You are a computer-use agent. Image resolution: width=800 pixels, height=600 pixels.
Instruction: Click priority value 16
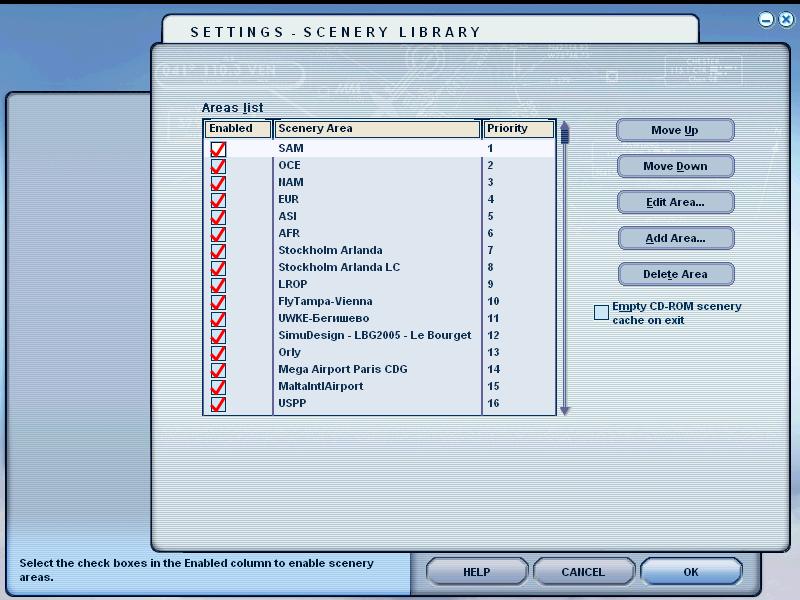click(x=493, y=403)
